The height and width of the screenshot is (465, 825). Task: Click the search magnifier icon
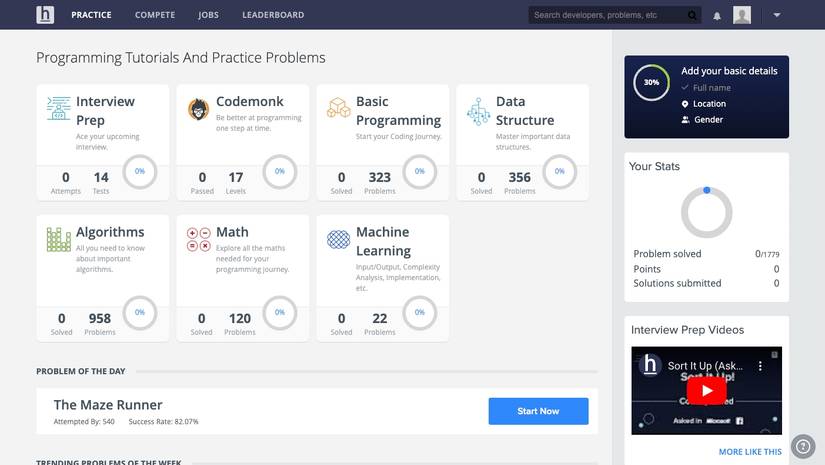tap(692, 15)
